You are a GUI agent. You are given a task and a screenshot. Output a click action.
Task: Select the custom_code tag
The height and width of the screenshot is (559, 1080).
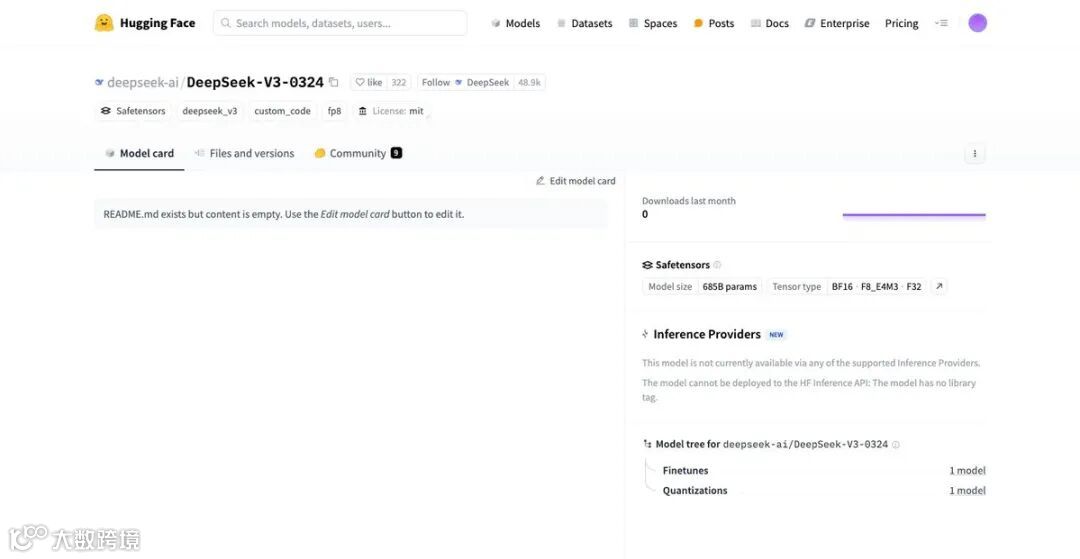pyautogui.click(x=282, y=111)
